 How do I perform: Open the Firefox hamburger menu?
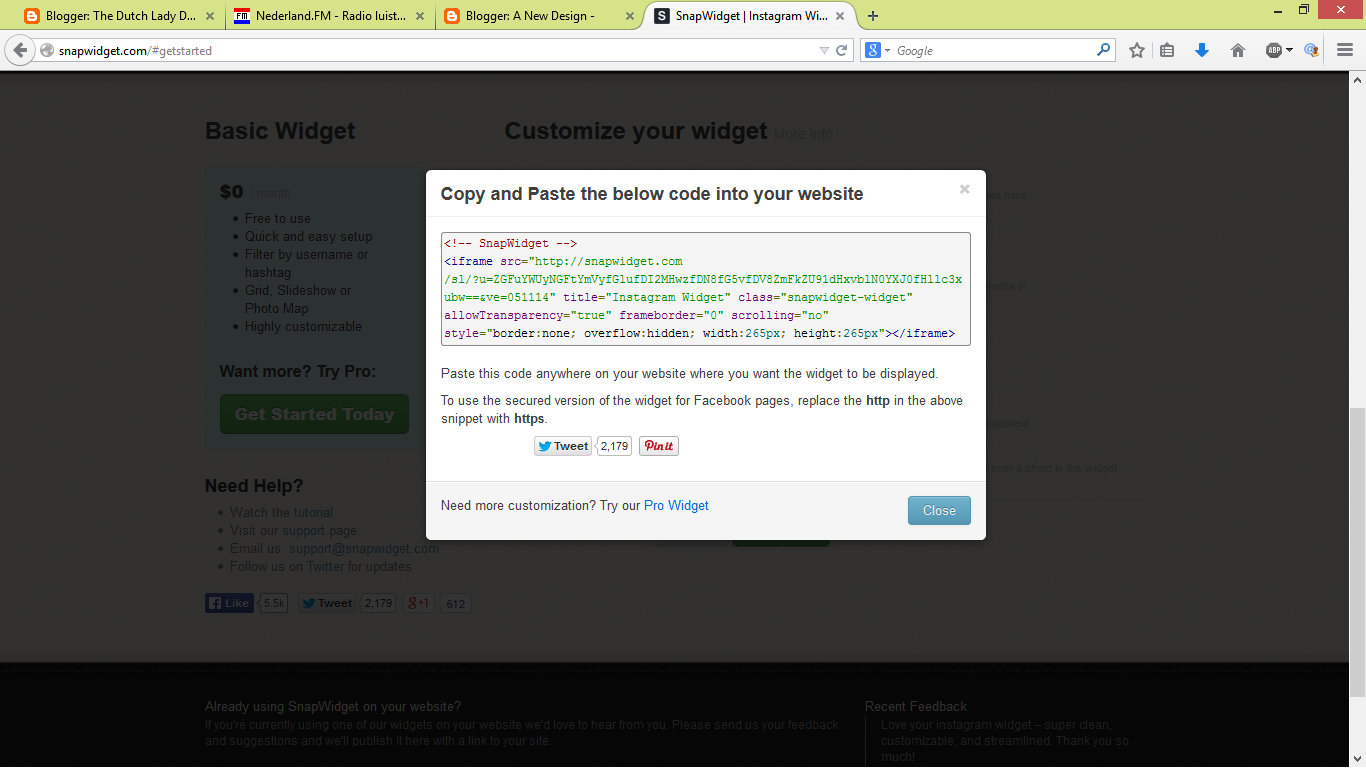pyautogui.click(x=1345, y=50)
